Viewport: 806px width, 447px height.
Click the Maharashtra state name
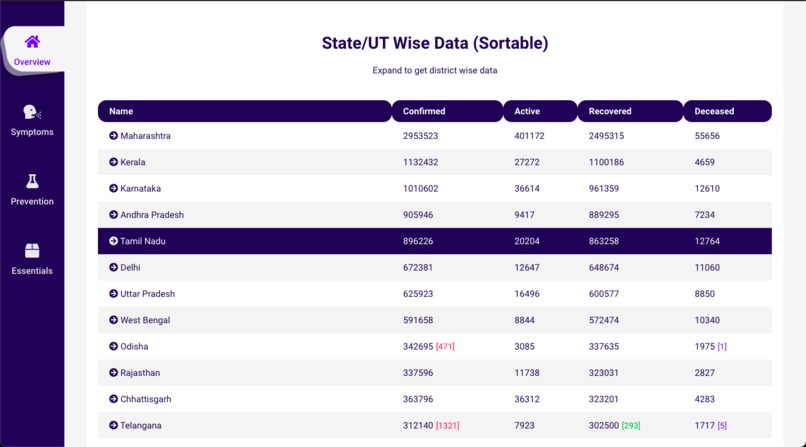pos(145,136)
